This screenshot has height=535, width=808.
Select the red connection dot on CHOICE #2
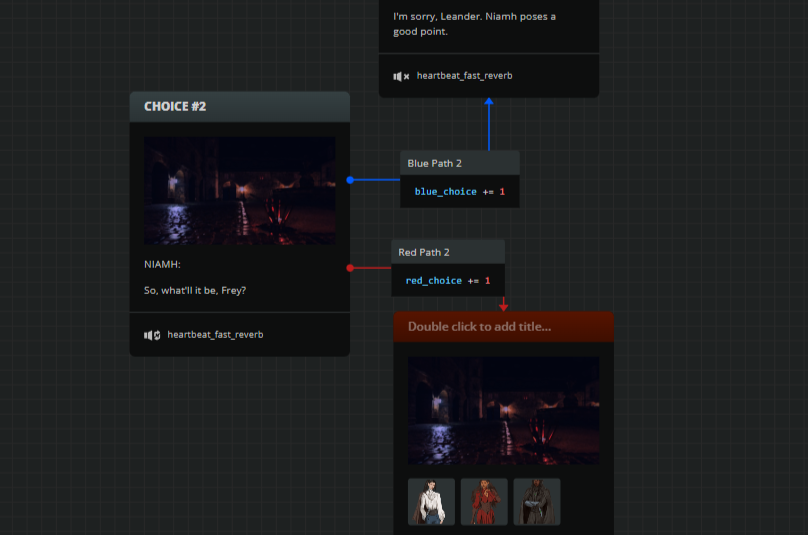[350, 268]
